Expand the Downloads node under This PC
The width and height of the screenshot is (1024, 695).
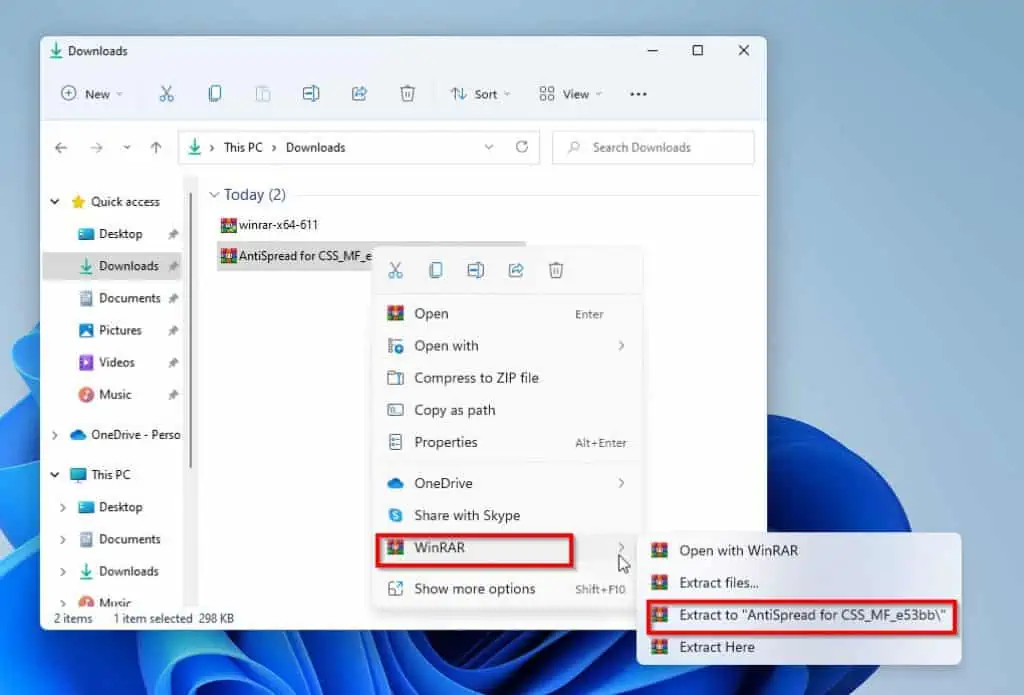click(63, 572)
